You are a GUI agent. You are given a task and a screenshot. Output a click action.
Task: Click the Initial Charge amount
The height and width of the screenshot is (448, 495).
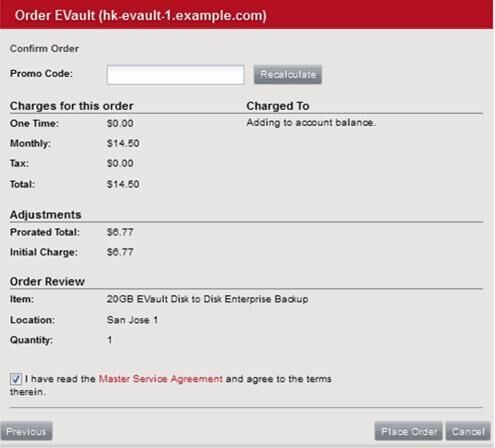click(x=120, y=252)
